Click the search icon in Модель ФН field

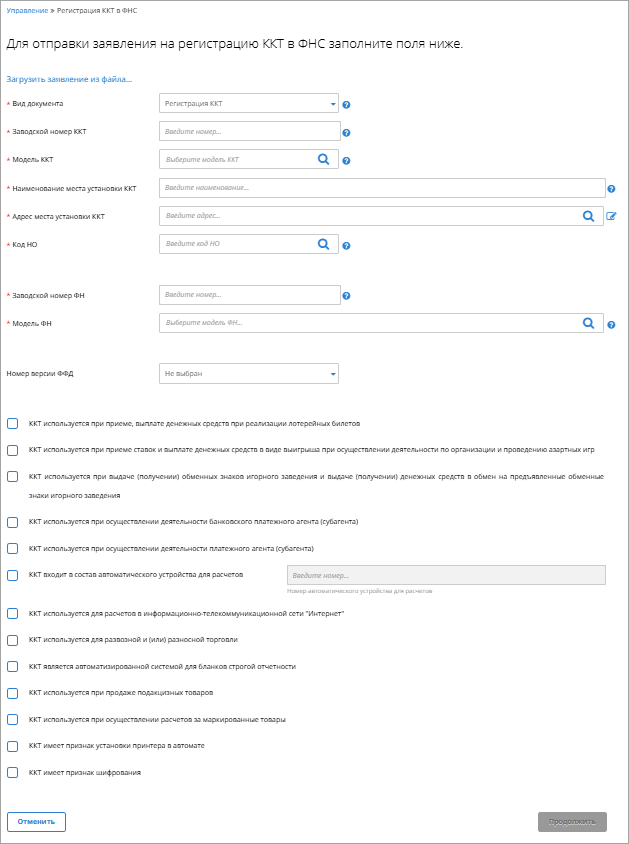(589, 323)
